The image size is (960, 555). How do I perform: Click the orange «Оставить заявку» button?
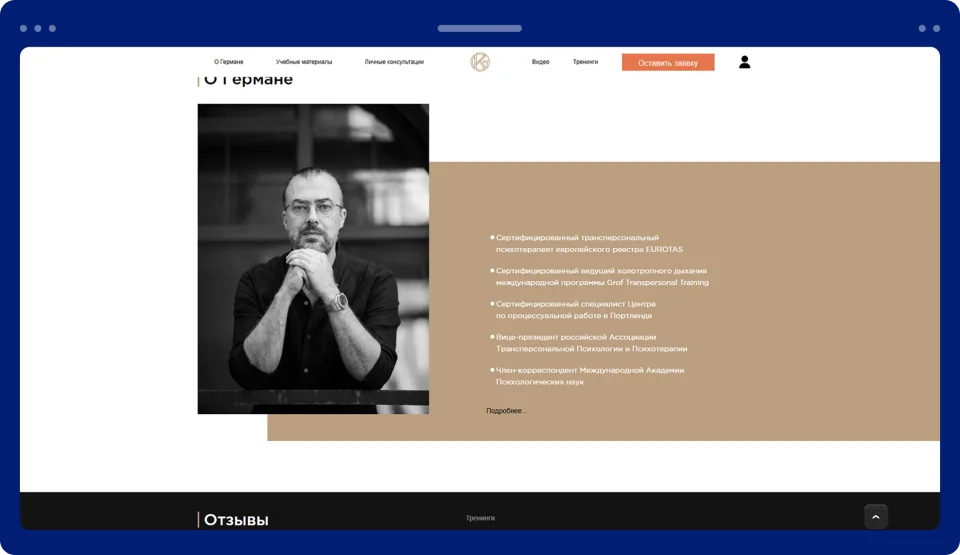click(x=668, y=62)
